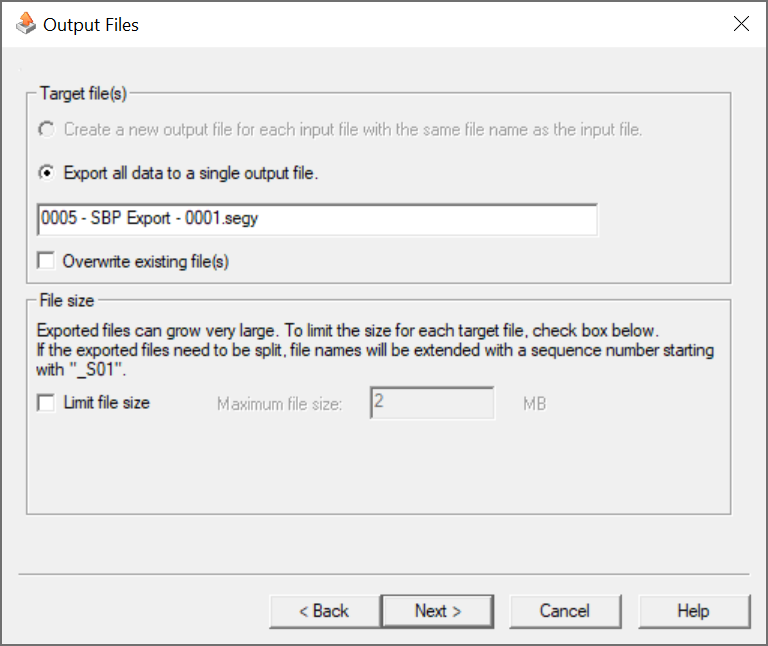Tick the Limit file size checkbox
768x646 pixels.
coord(46,403)
